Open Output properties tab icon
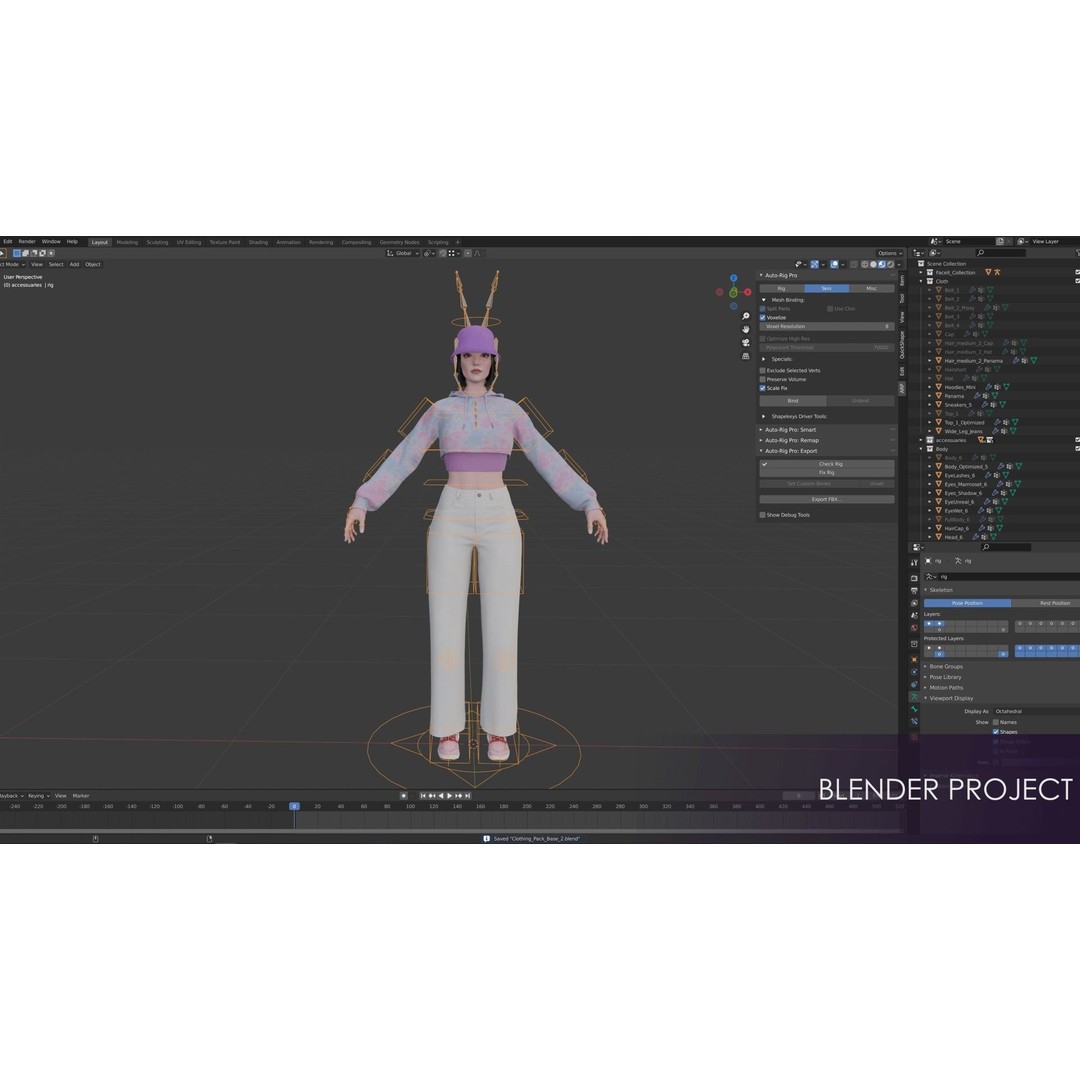 click(914, 590)
